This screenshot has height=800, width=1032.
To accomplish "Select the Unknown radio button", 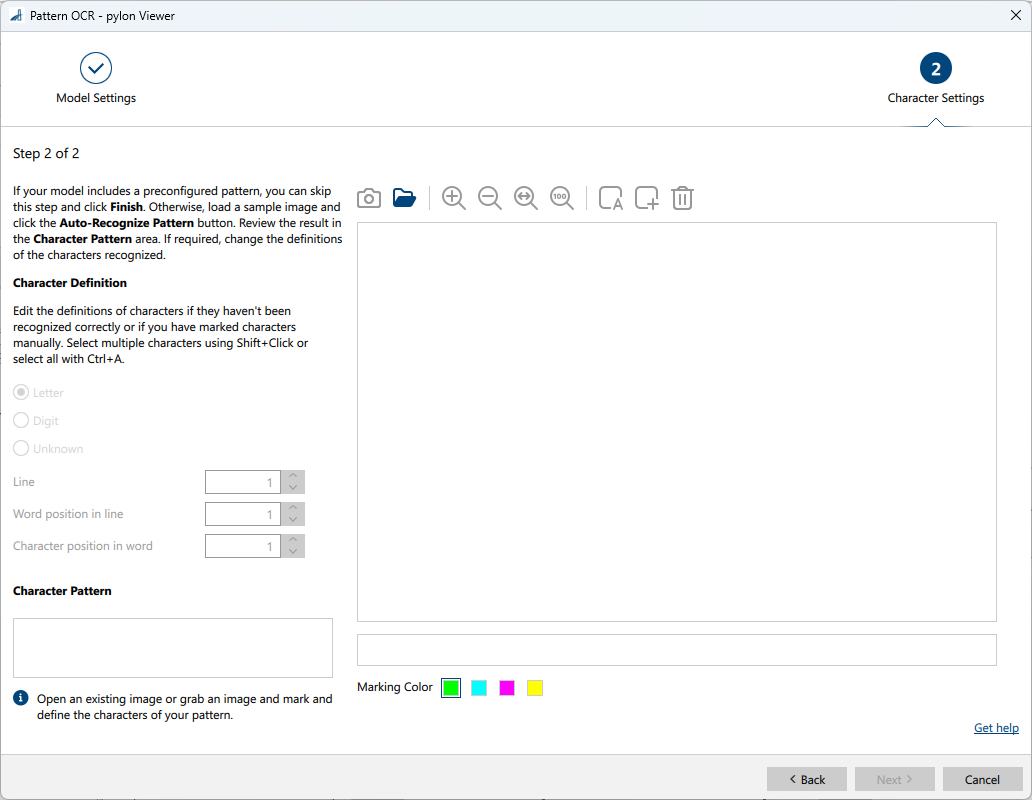I will pos(21,448).
